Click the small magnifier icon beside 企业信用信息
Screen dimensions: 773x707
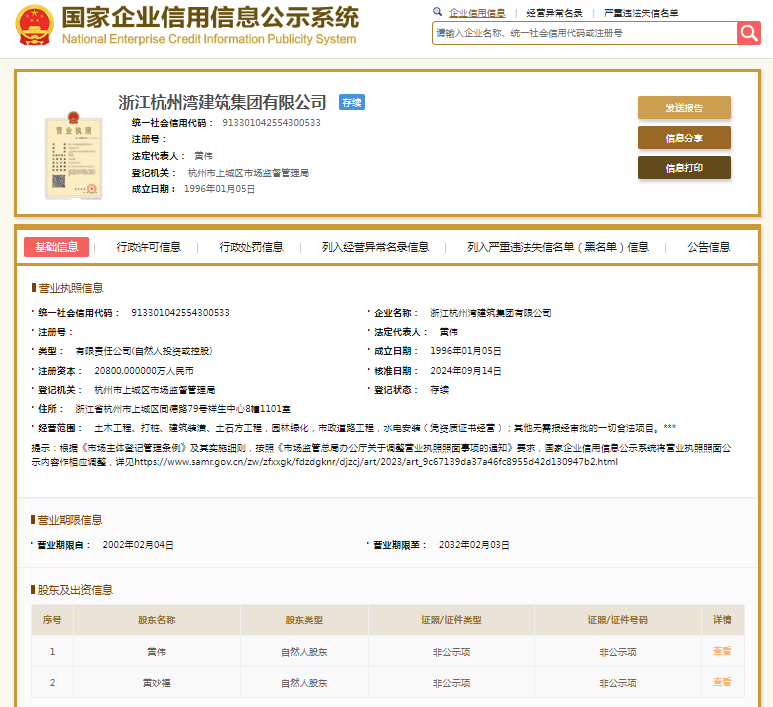pos(437,12)
